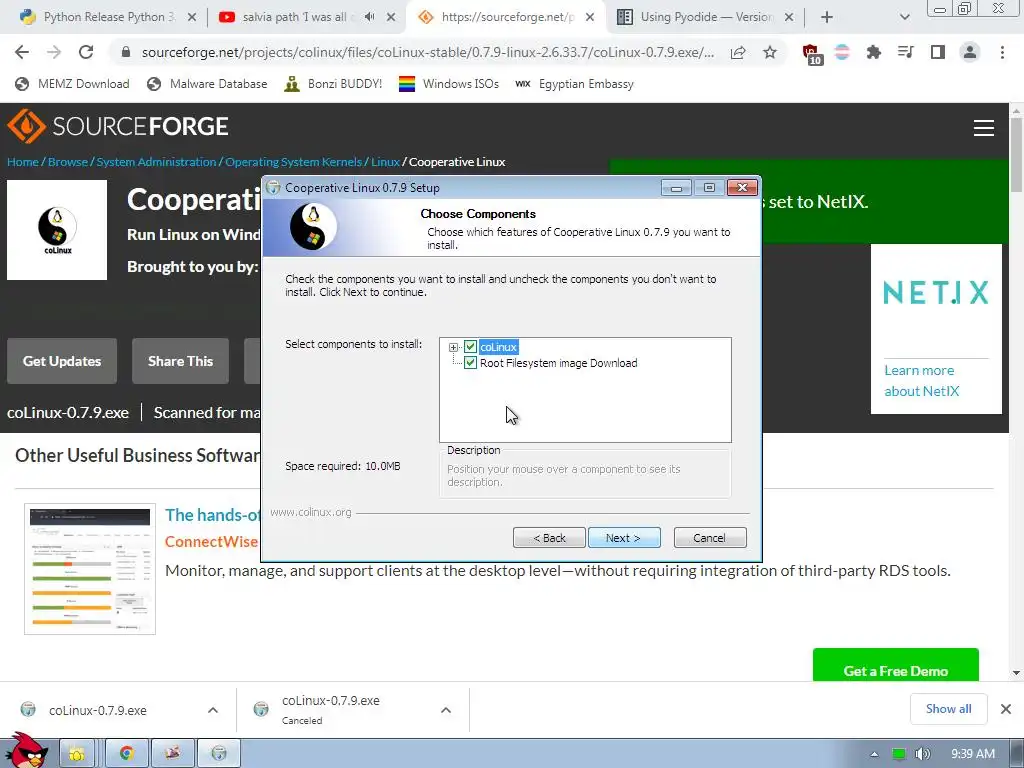
Task: Check the coLinux component checkbox
Action: click(x=470, y=347)
